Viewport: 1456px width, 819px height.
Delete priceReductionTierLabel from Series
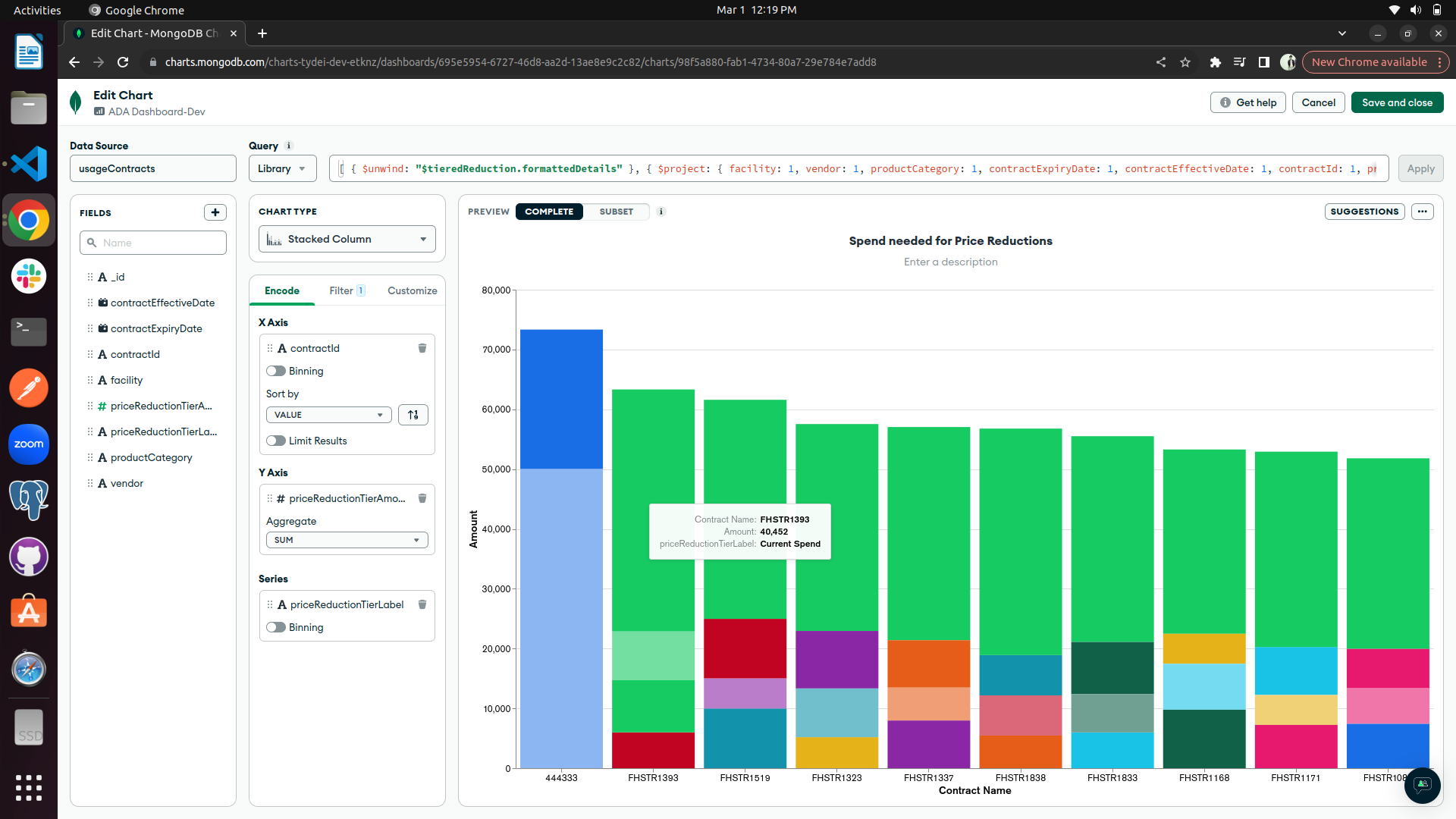[x=422, y=604]
